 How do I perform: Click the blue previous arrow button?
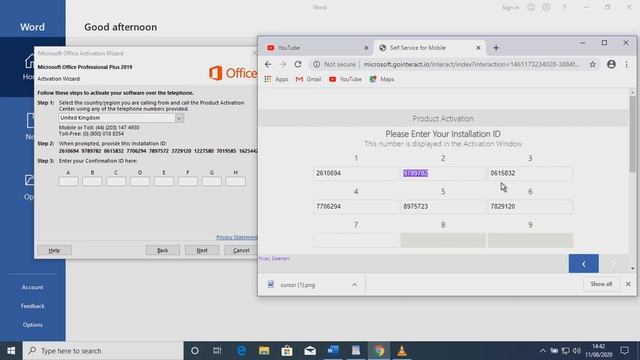click(584, 264)
